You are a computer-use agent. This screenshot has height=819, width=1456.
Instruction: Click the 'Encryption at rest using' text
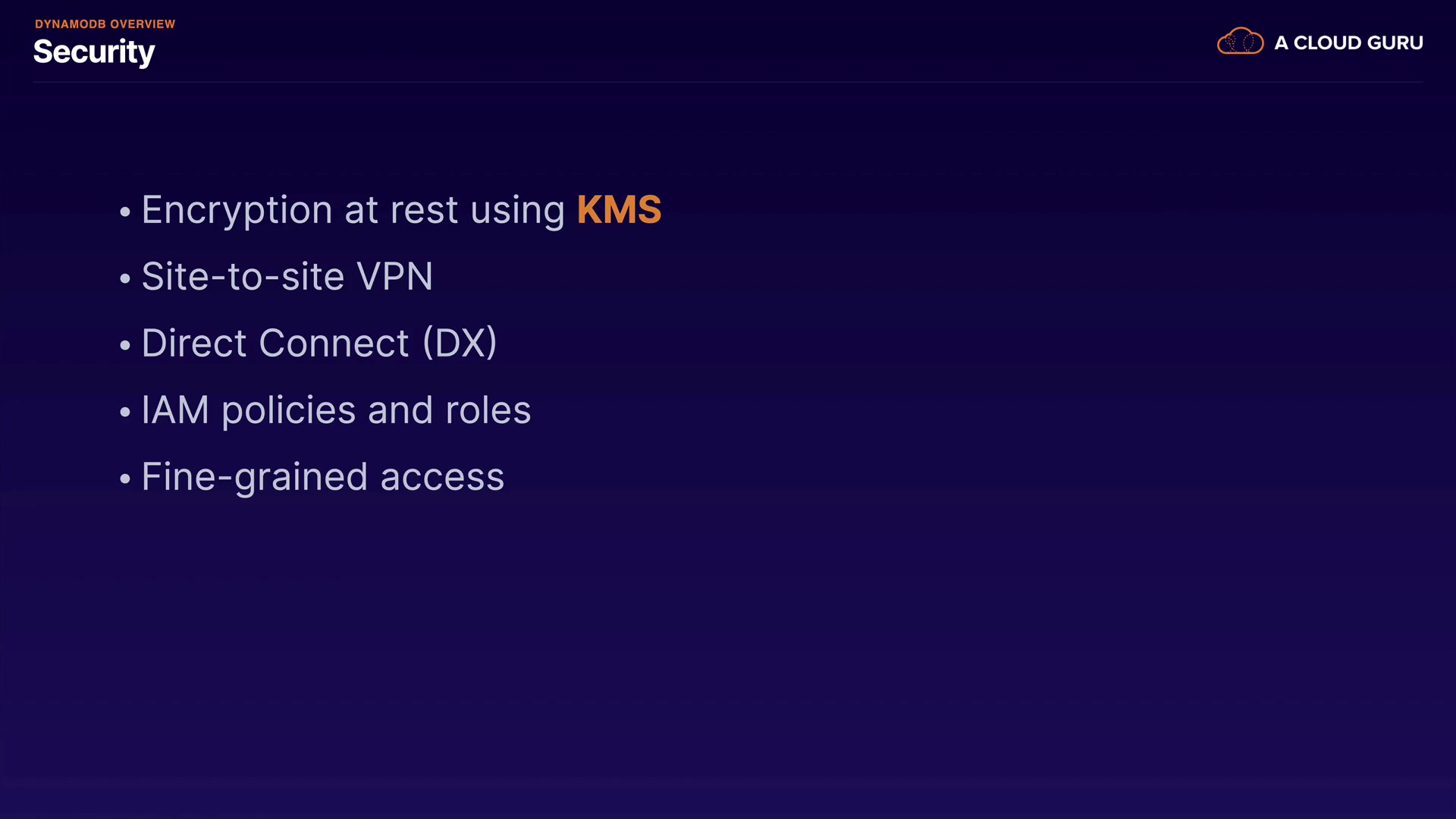point(353,210)
